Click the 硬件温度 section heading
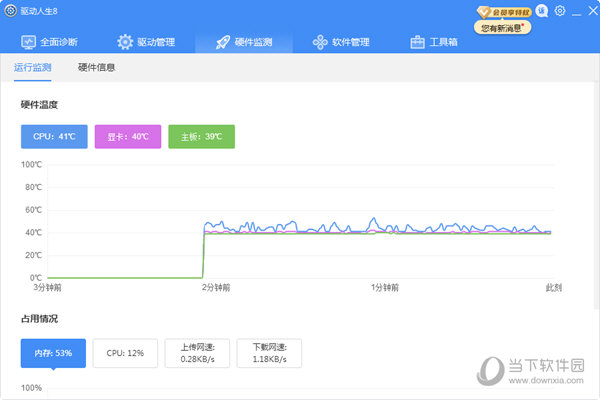600x400 pixels. (39, 105)
